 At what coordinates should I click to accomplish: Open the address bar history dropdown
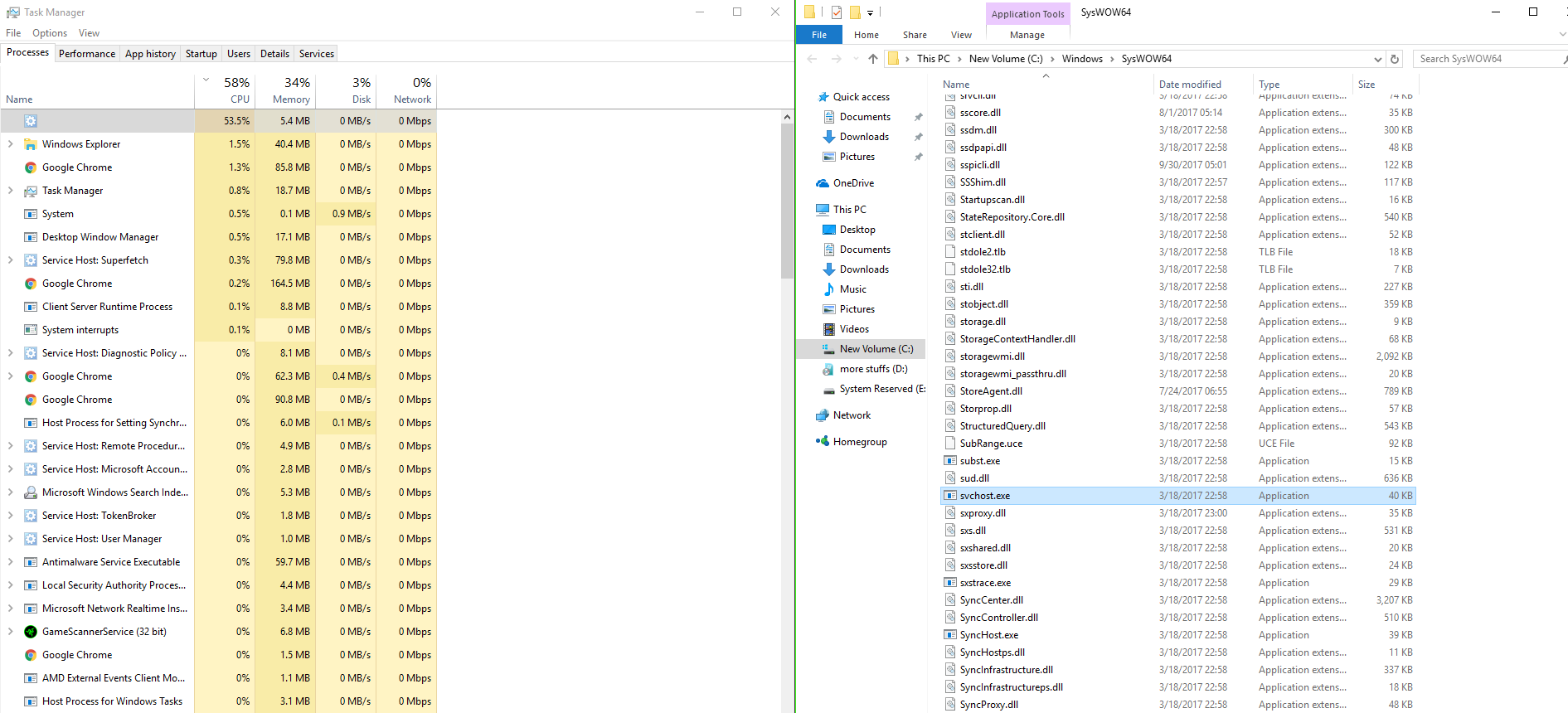[1378, 59]
